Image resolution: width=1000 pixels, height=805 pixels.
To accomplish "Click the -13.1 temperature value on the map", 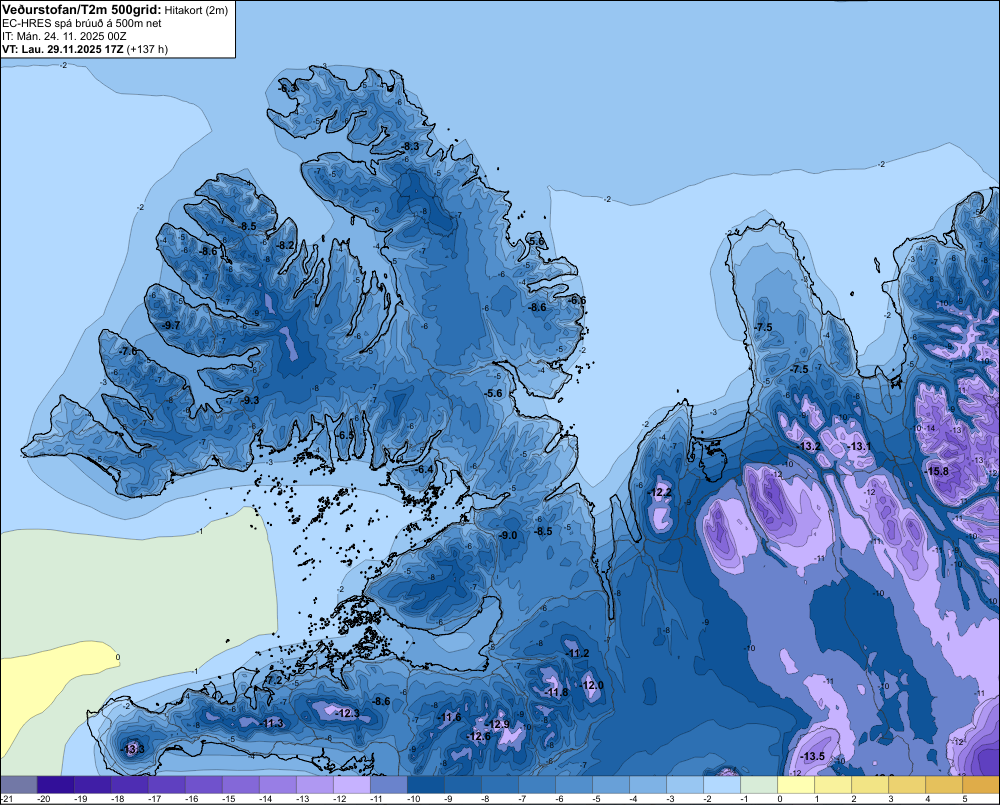I will point(860,446).
